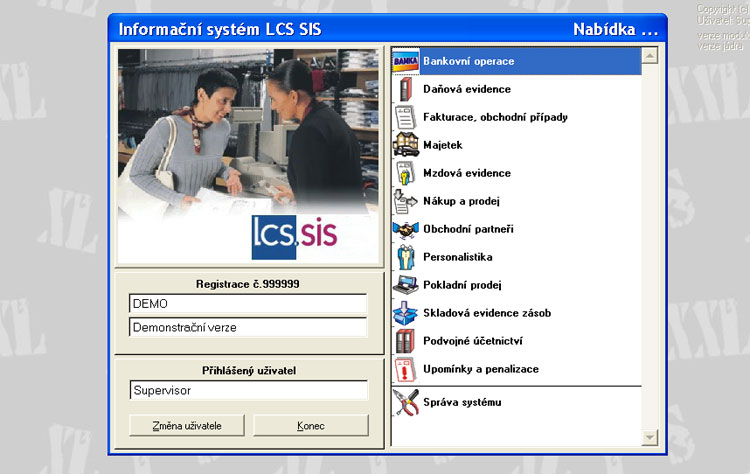Click the red exclamation icon for Upomínky

406,369
